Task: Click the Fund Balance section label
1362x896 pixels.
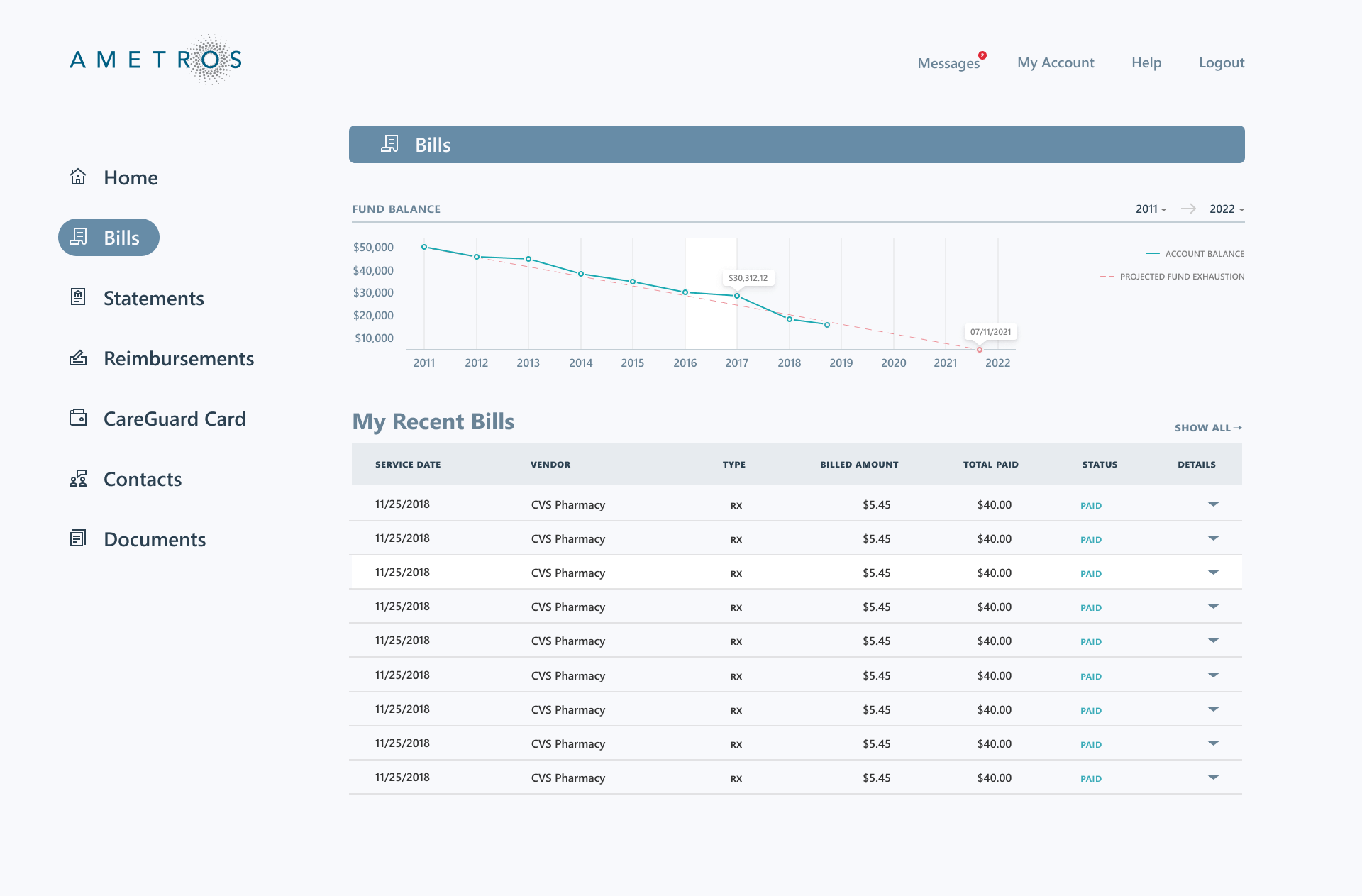Action: (x=396, y=209)
